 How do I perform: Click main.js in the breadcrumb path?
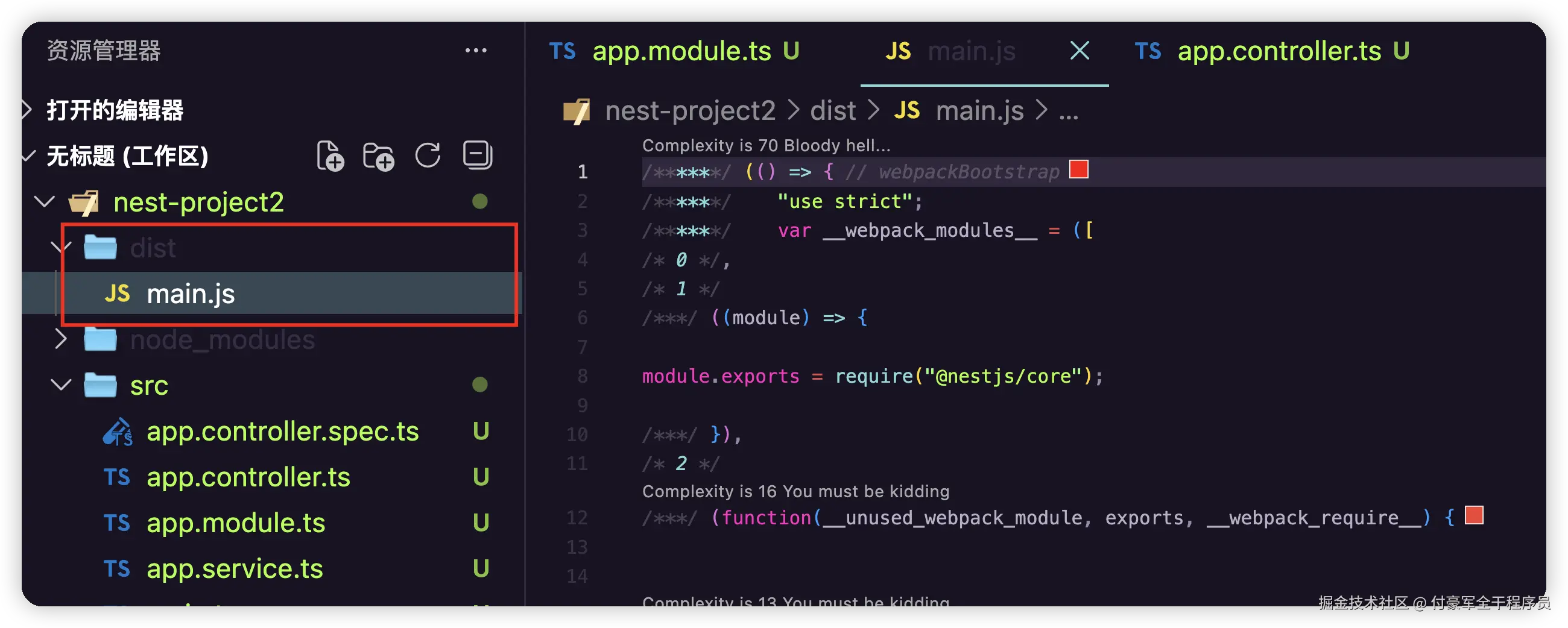click(979, 111)
